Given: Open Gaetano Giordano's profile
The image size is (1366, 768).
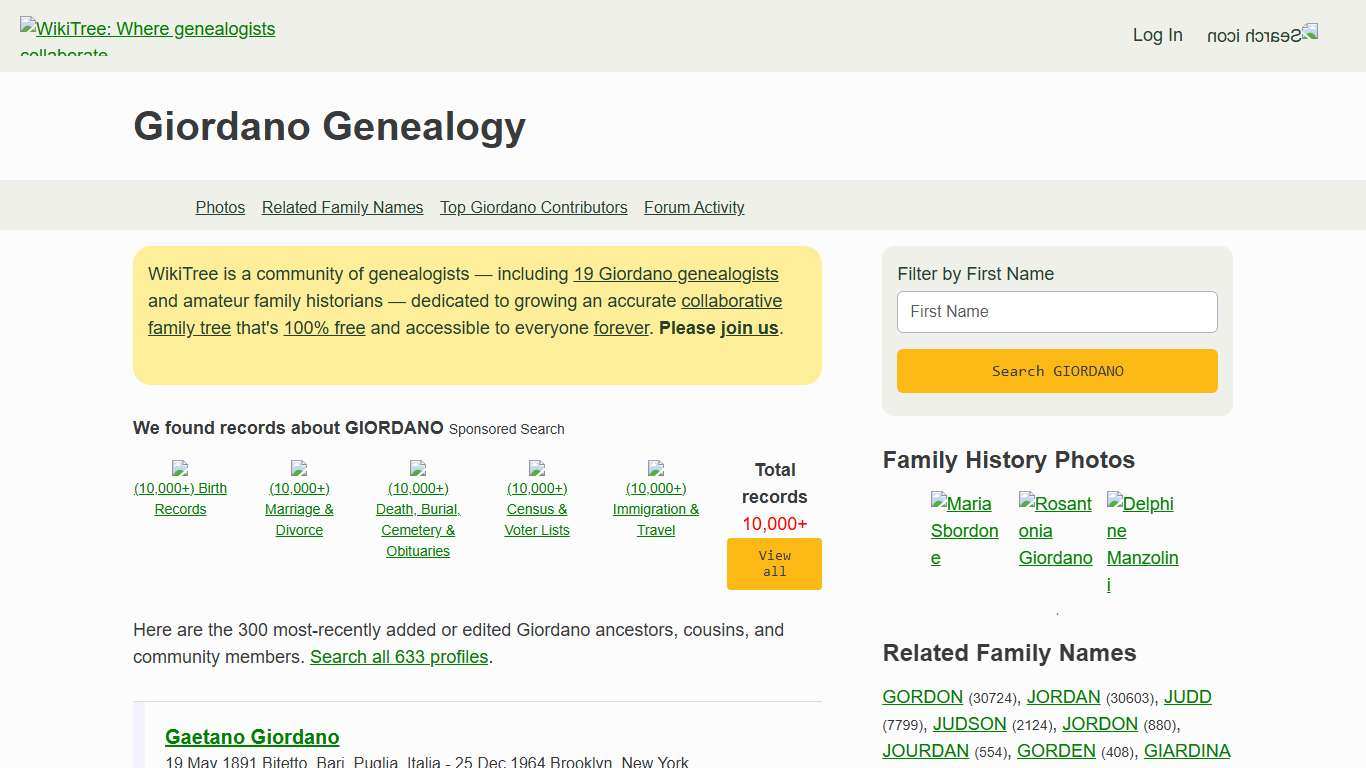Looking at the screenshot, I should pos(252,737).
